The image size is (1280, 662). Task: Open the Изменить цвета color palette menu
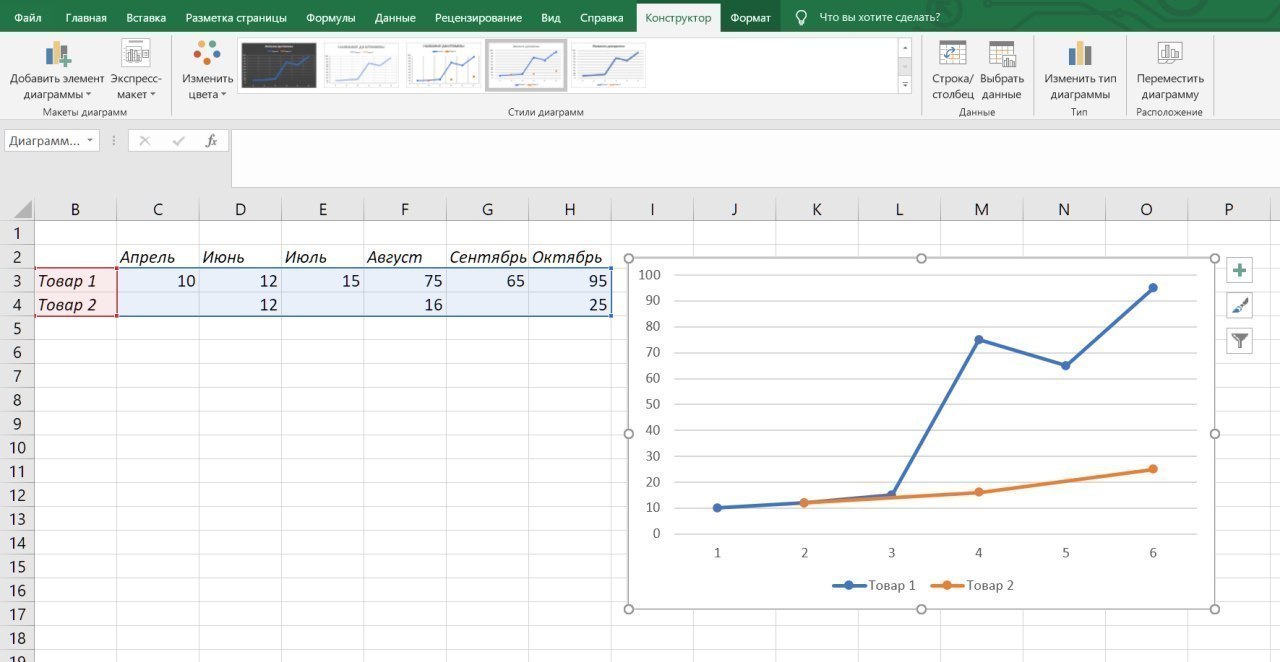[x=207, y=70]
